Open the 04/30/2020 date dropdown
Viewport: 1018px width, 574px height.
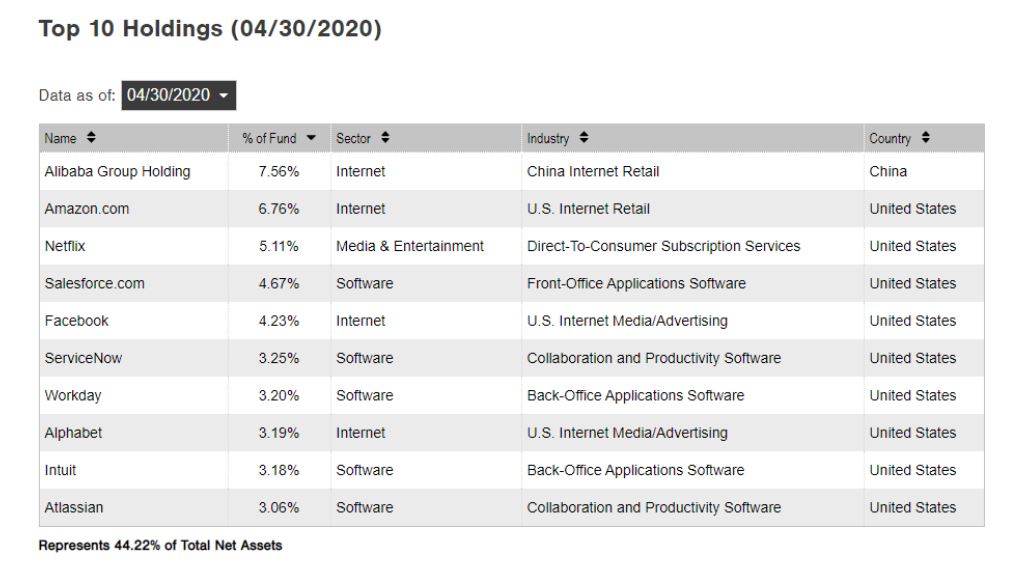click(x=179, y=96)
